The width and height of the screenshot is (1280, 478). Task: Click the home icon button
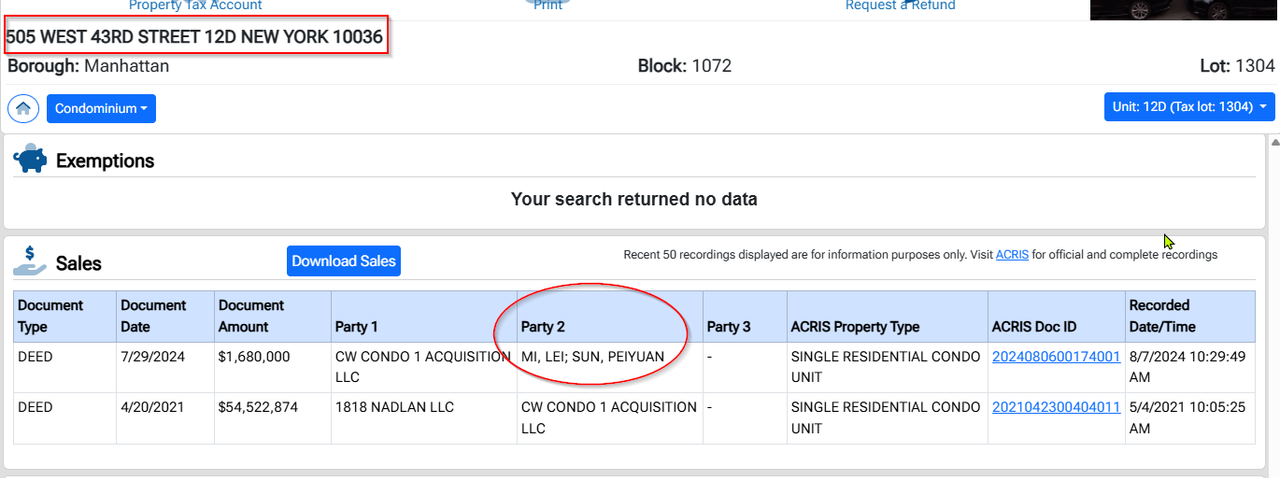click(22, 108)
